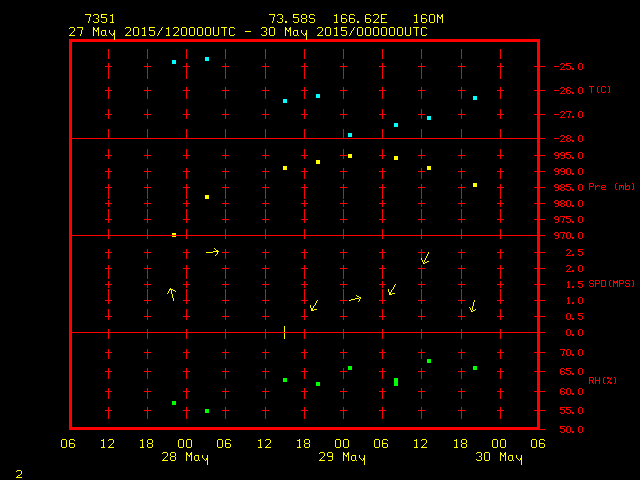Viewport: 640px width, 480px height.
Task: Click the right-pointing yellow wind arrow near 2.5
Action: tap(212, 252)
